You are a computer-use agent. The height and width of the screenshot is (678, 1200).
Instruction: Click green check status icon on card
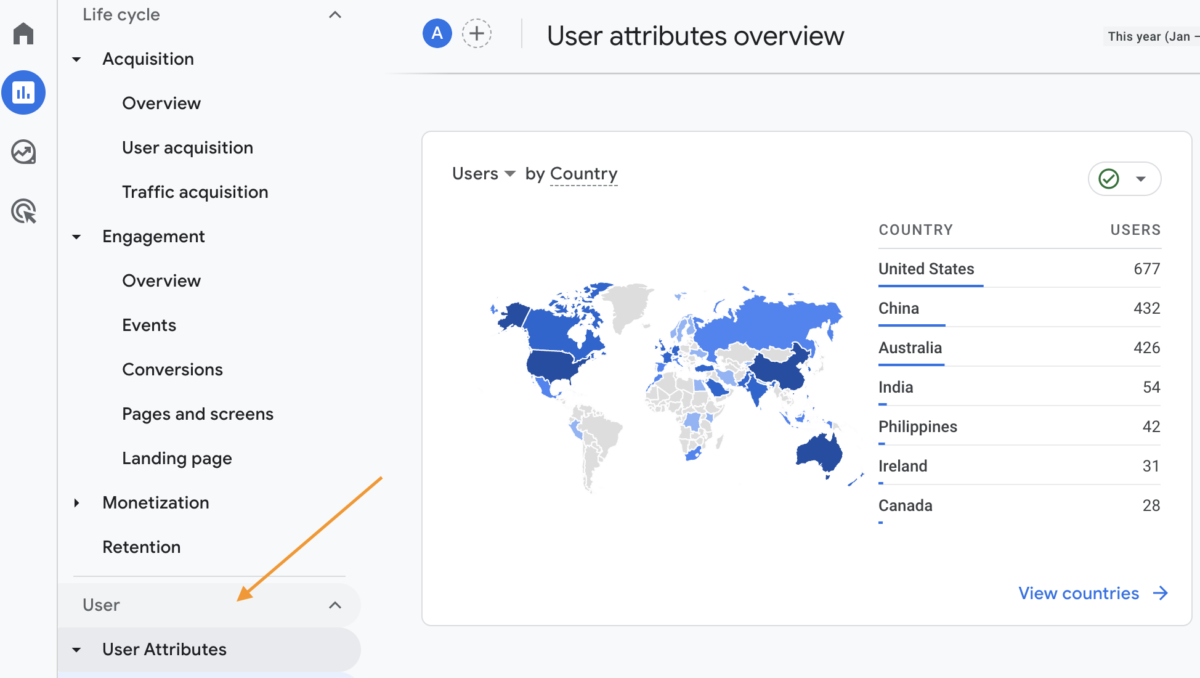pos(1109,179)
